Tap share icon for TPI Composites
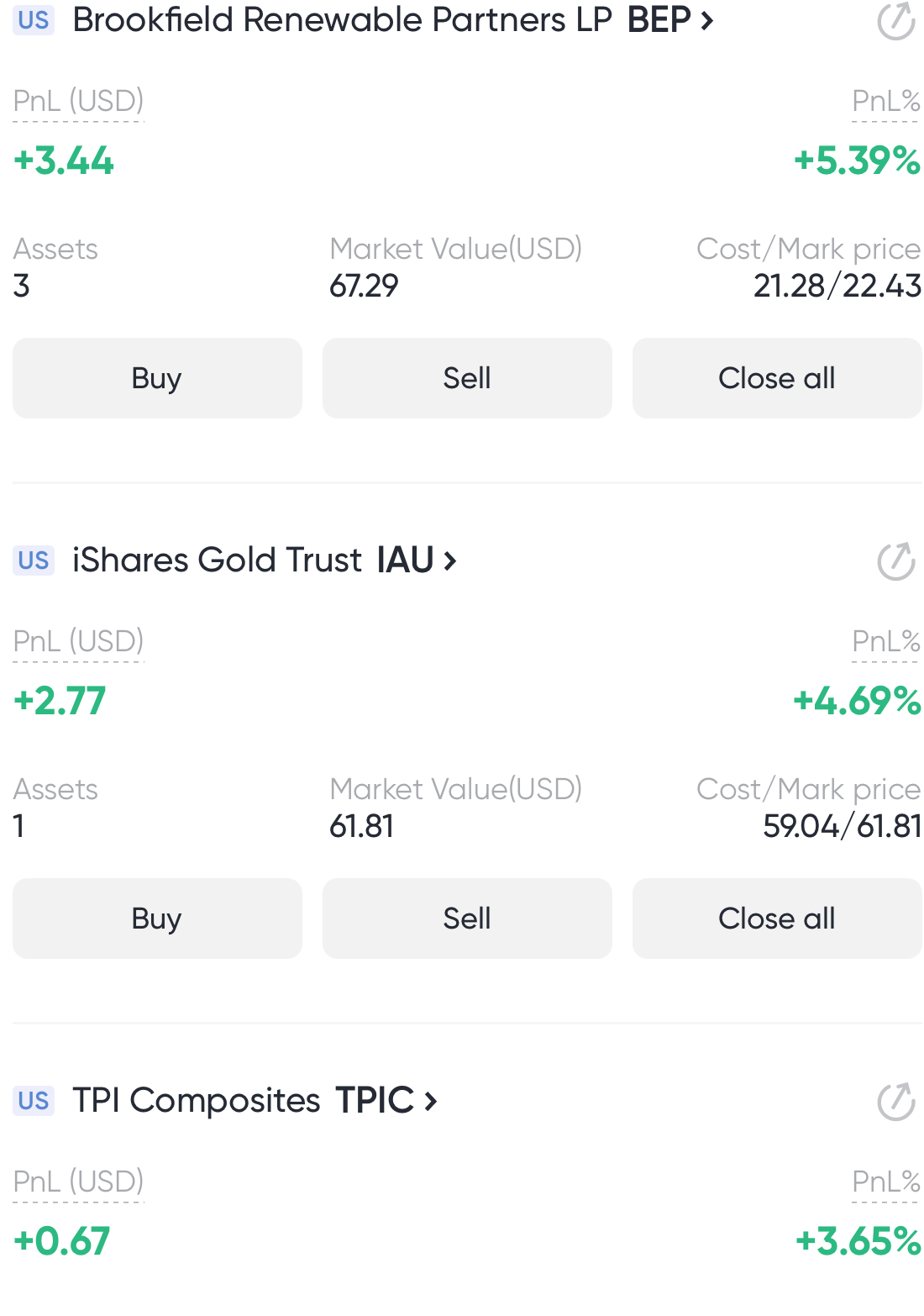 tap(896, 1102)
